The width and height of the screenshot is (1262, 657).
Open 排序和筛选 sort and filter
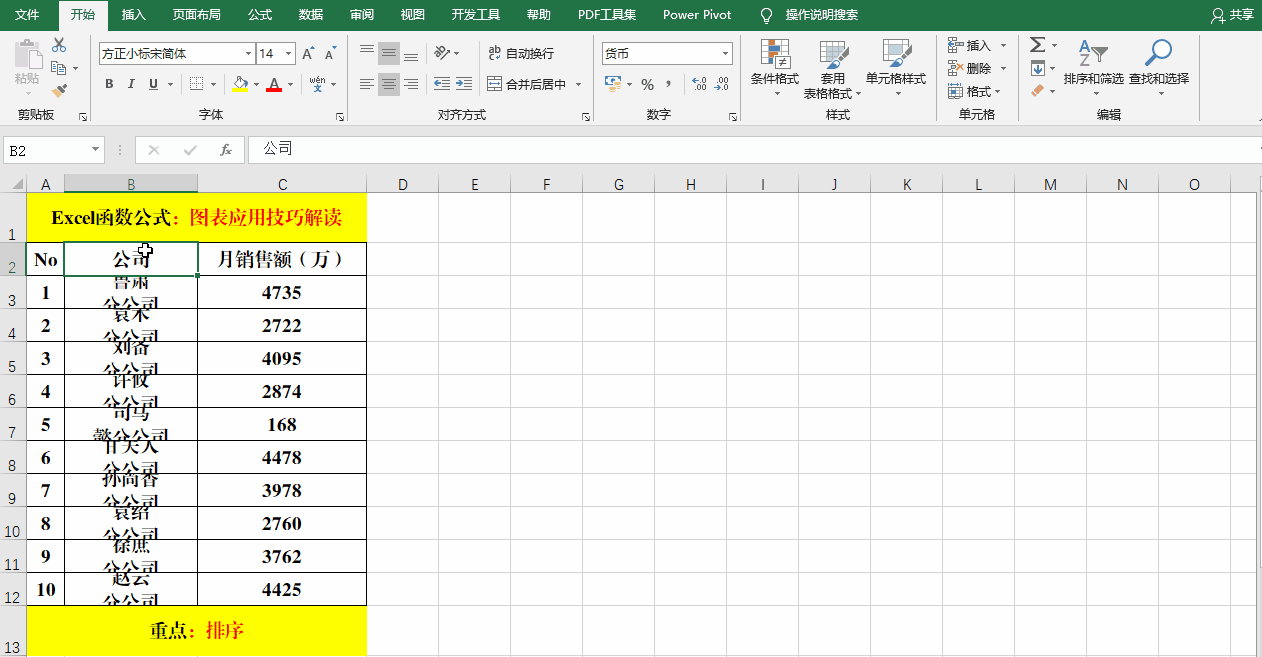[1093, 68]
